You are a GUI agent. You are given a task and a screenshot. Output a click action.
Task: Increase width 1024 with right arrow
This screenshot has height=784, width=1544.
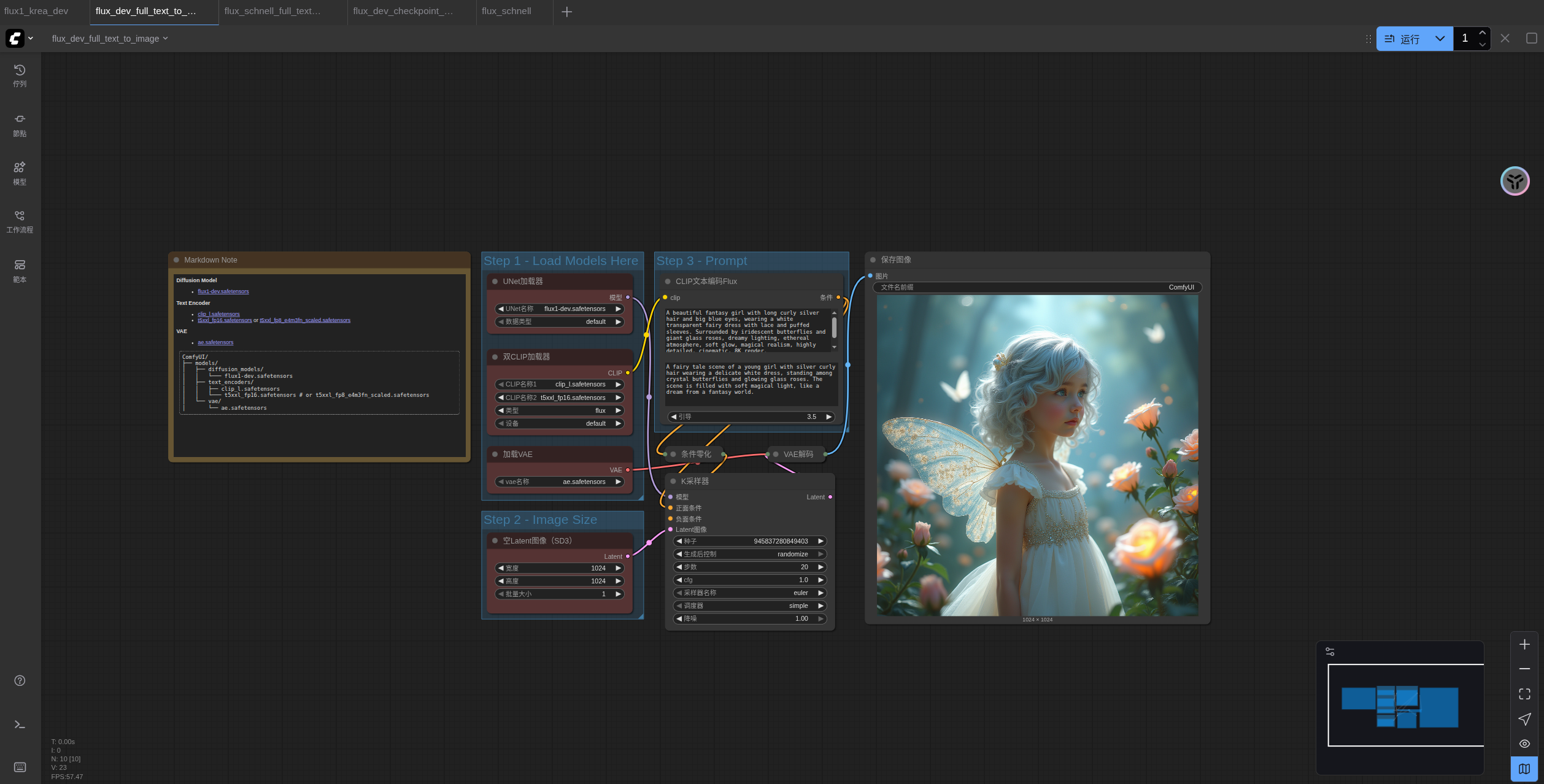[619, 569]
